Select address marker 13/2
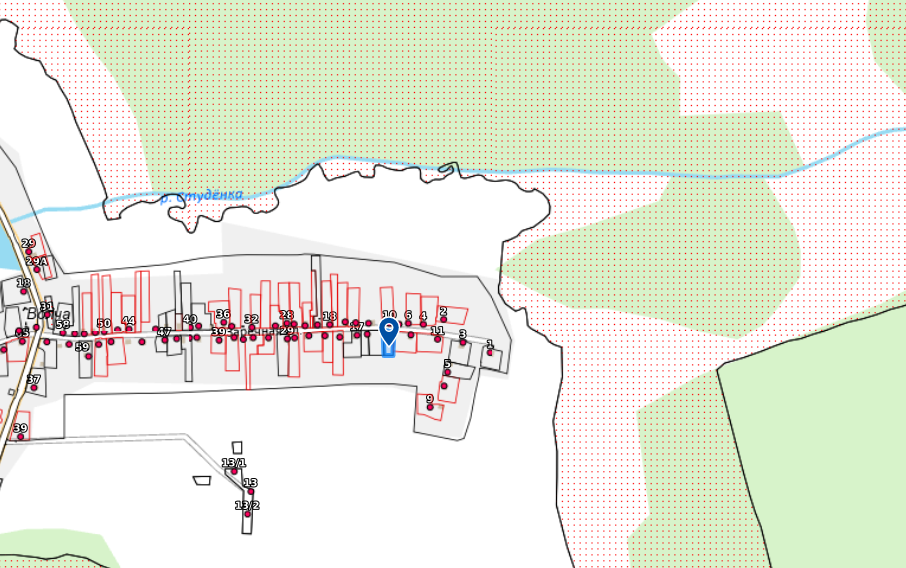 click(x=247, y=513)
